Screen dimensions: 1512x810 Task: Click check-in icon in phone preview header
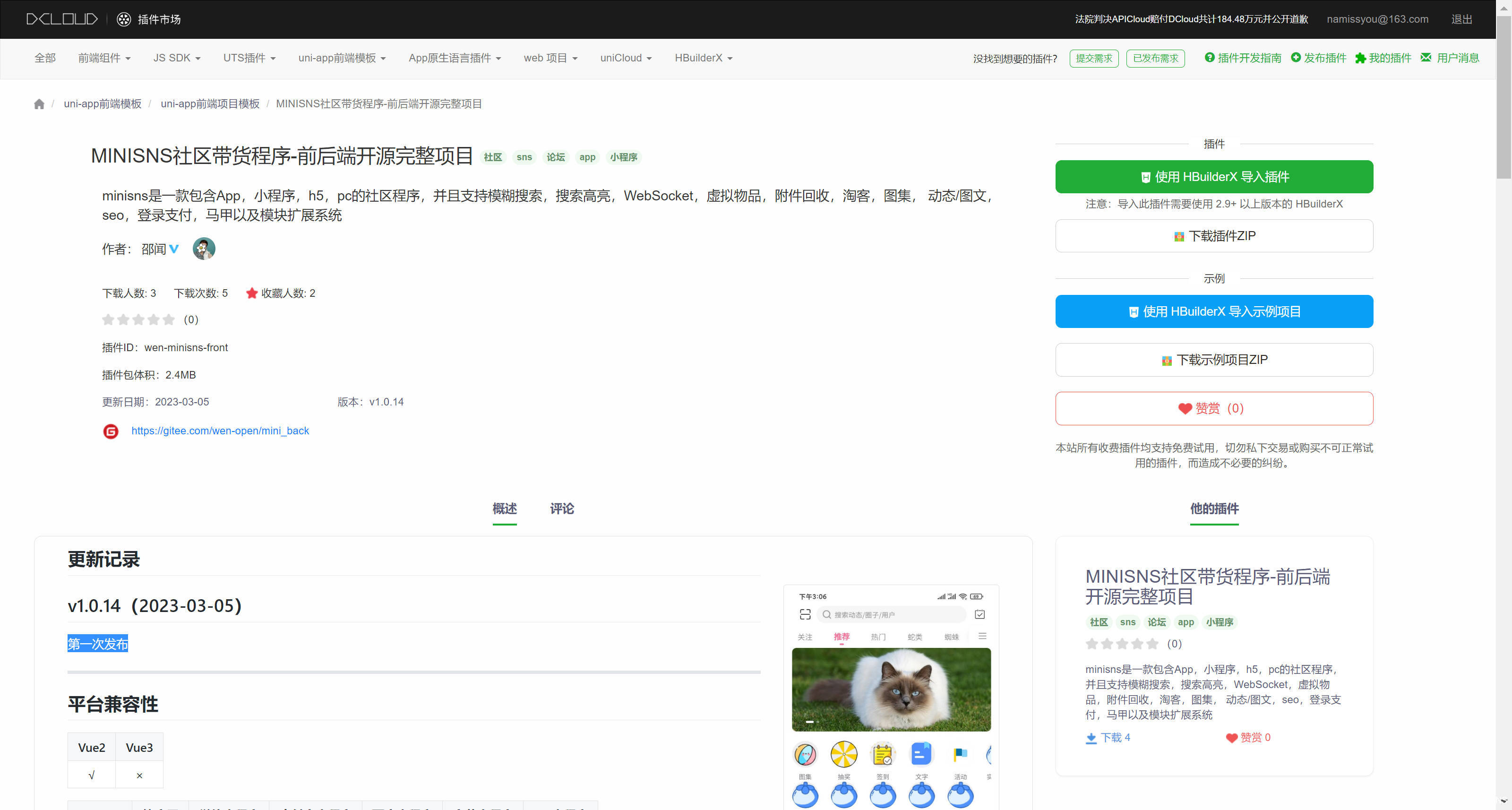[979, 614]
